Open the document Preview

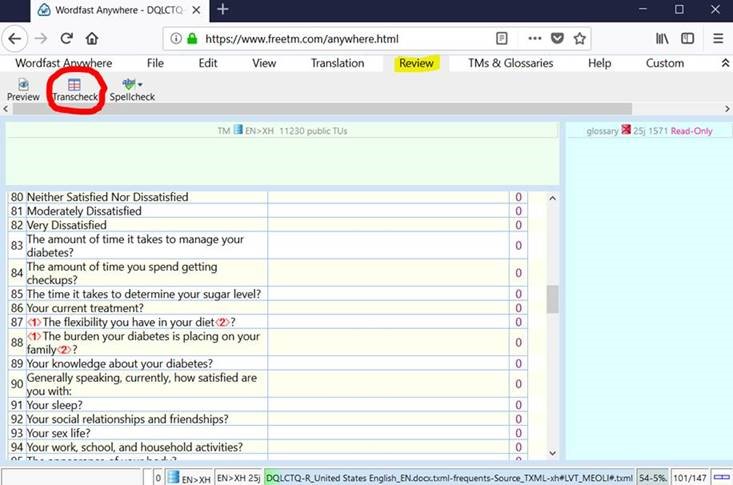tap(23, 89)
